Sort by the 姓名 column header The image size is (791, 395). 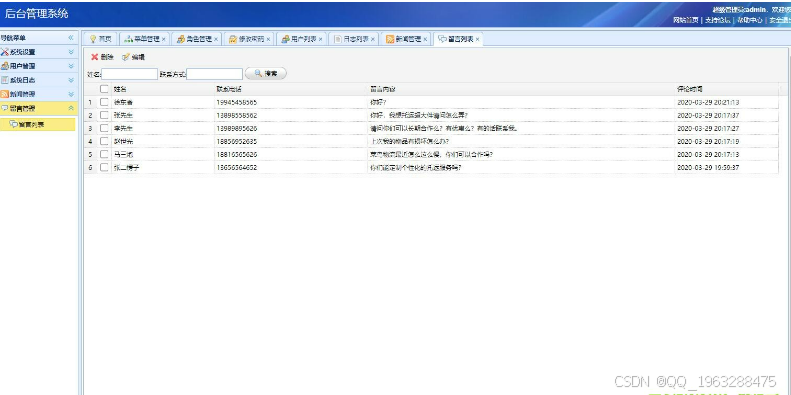pyautogui.click(x=162, y=89)
